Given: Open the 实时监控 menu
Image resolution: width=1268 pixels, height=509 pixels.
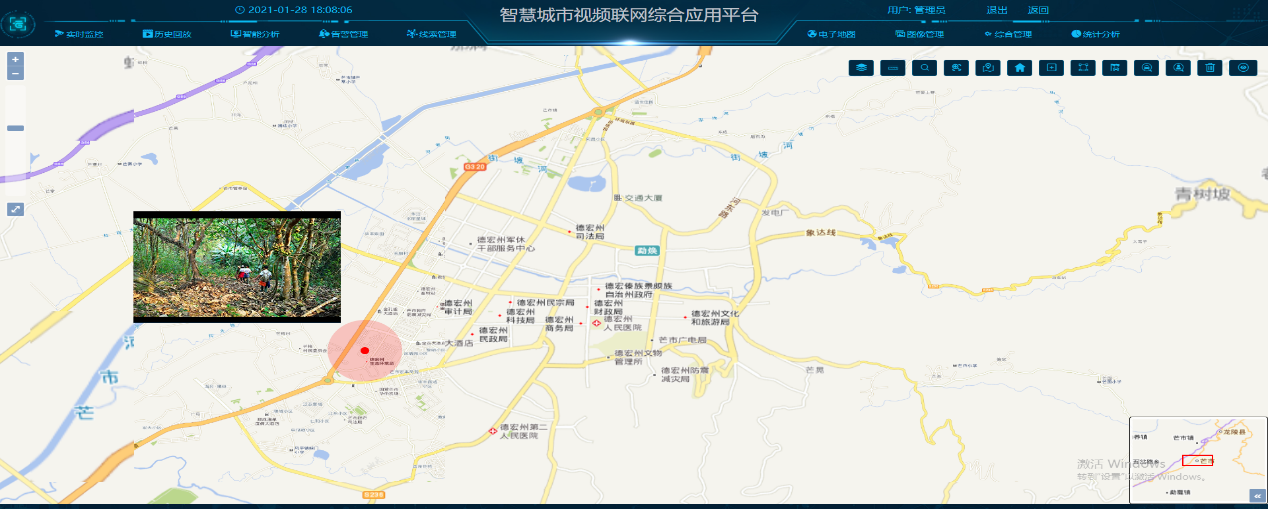Looking at the screenshot, I should pos(79,34).
